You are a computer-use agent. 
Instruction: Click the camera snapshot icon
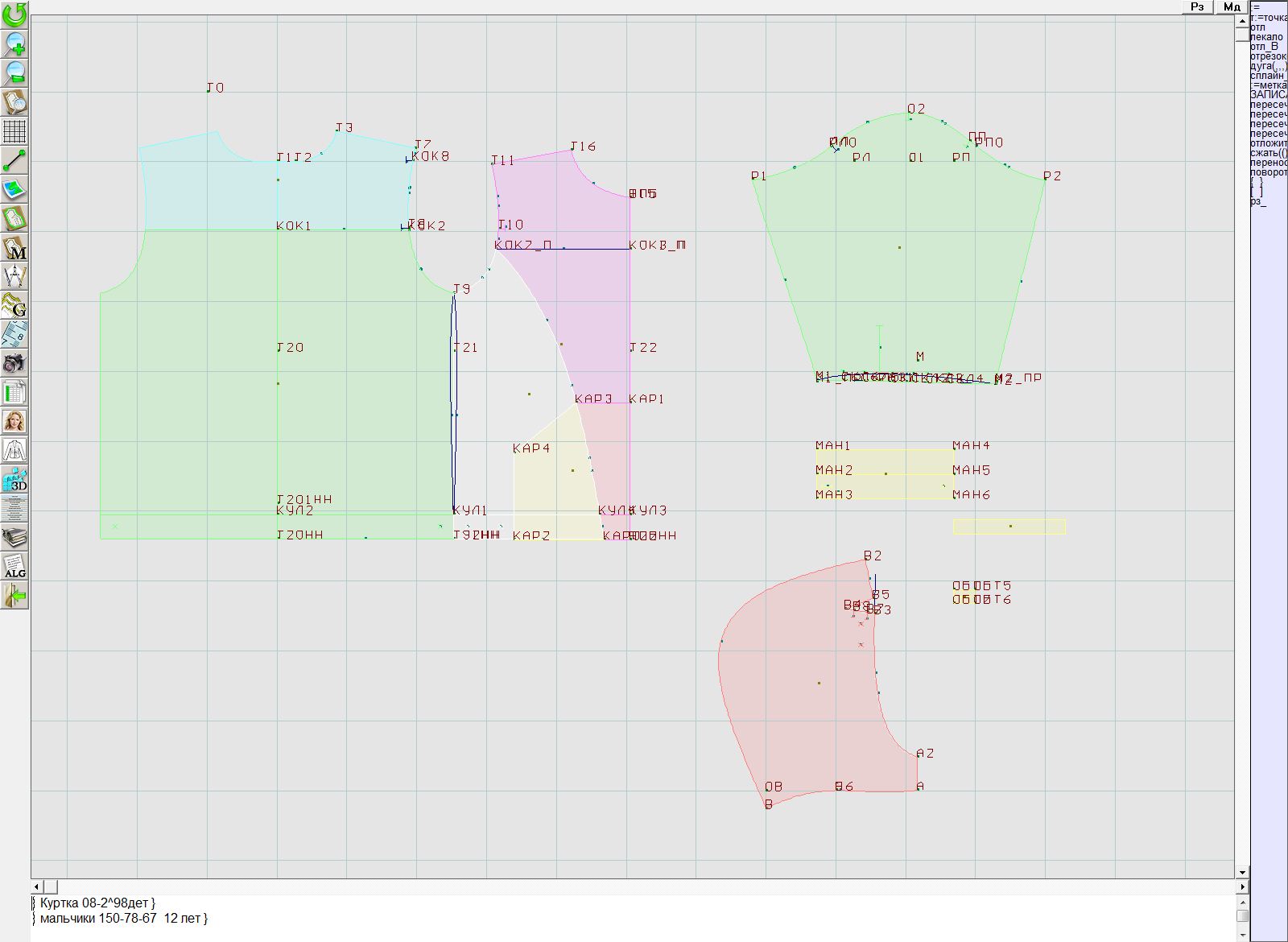[14, 363]
